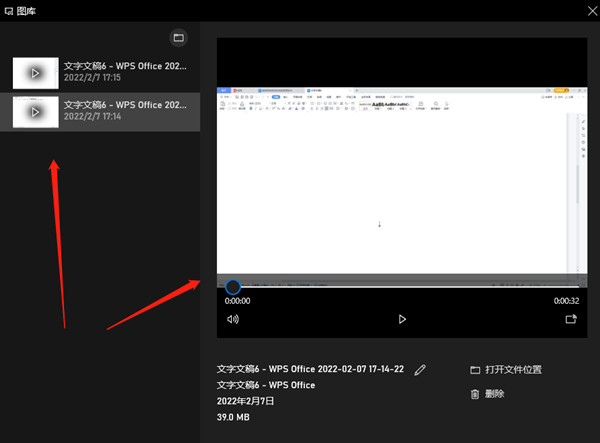Click the 图库 gallery icon in the title bar

click(x=8, y=11)
